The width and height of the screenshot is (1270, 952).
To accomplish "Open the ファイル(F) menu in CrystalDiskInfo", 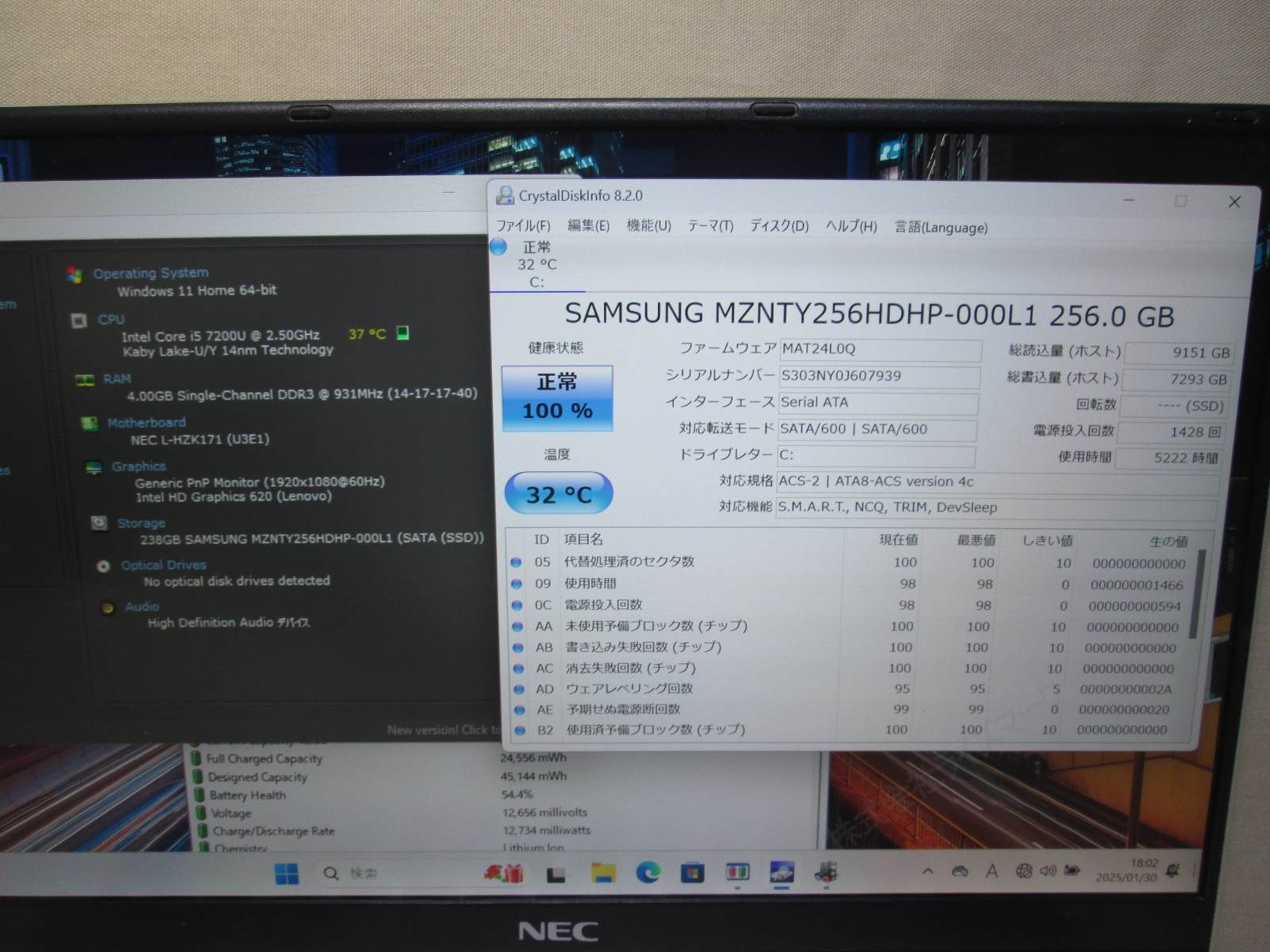I will tap(523, 225).
